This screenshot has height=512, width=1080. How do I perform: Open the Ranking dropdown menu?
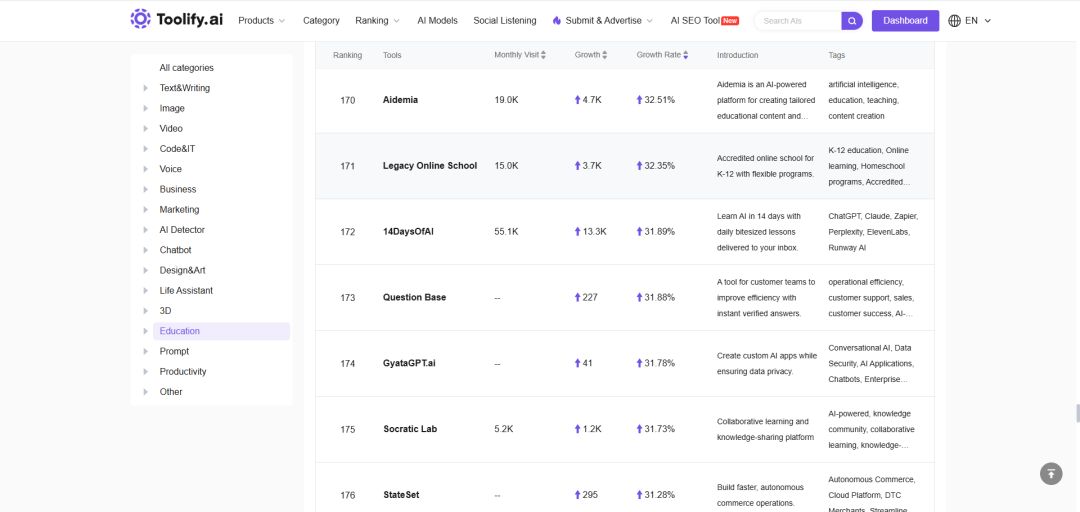[x=377, y=21]
